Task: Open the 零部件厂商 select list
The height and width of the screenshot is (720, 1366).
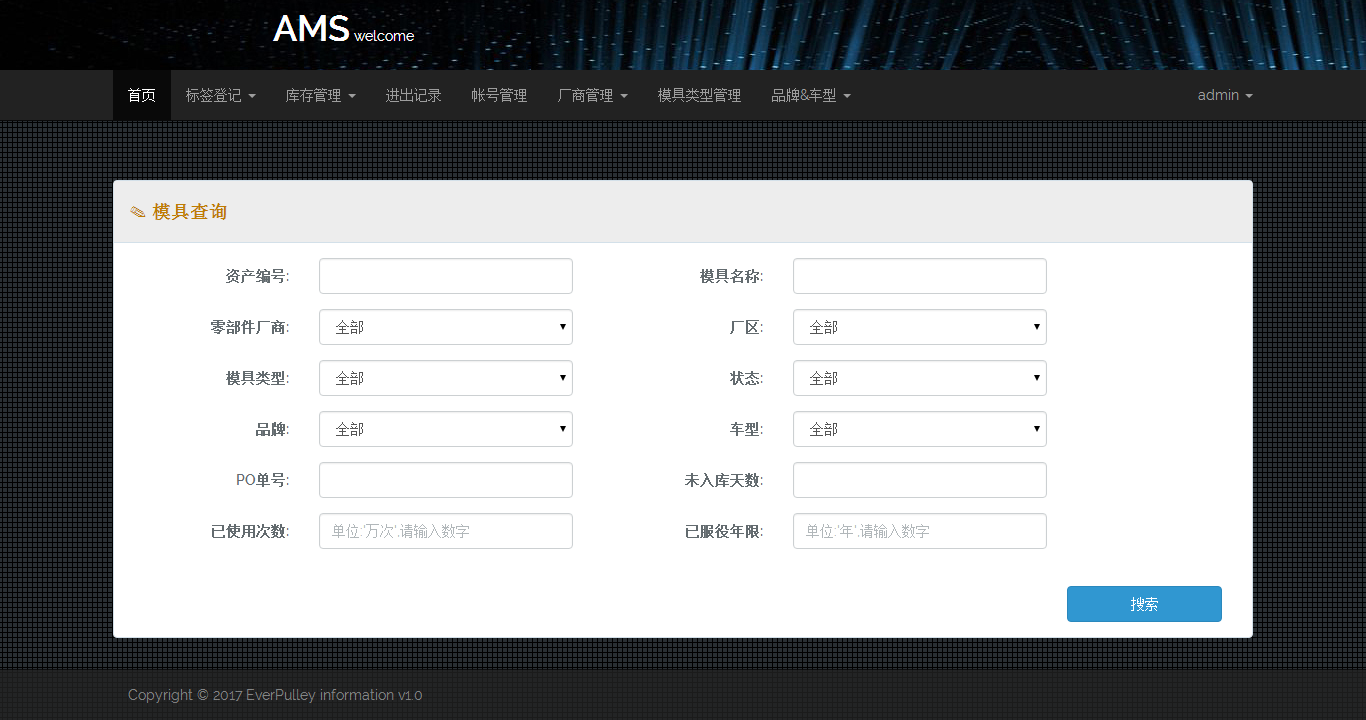Action: (x=445, y=327)
